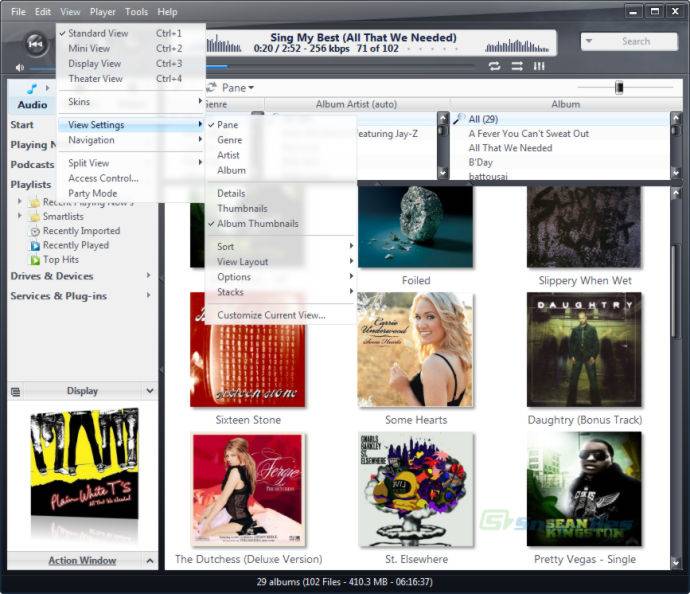This screenshot has width=690, height=594.
Task: Open the File menu
Action: [x=18, y=12]
